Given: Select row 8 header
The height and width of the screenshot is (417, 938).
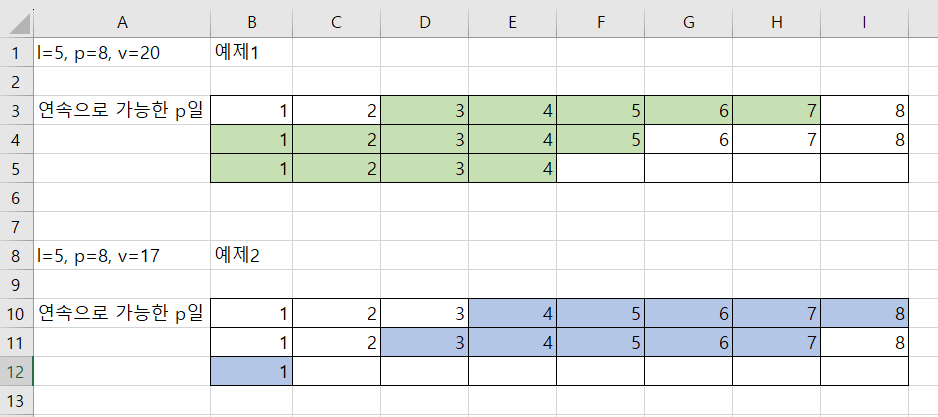Looking at the screenshot, I should (16, 255).
